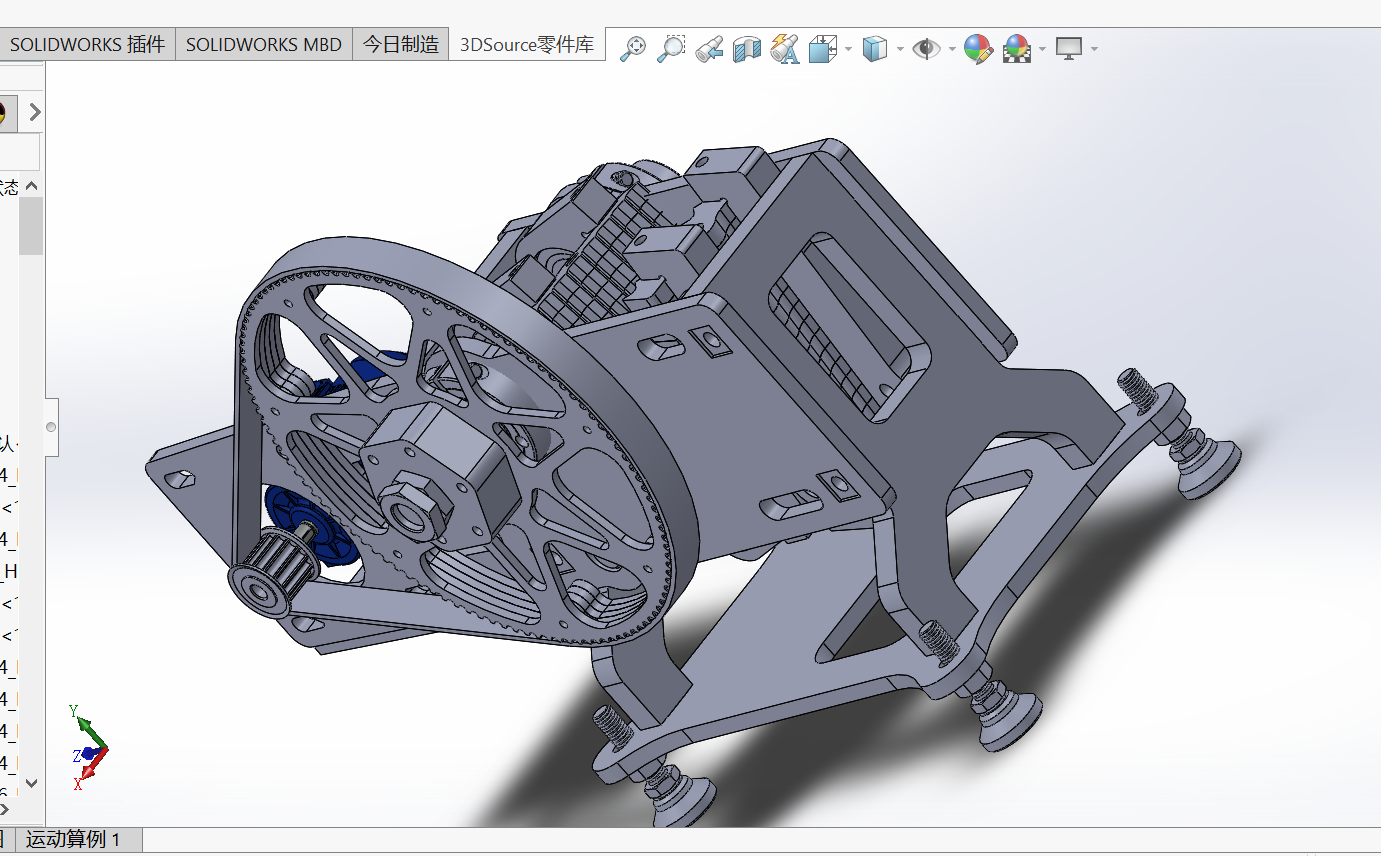1381x856 pixels.
Task: Click the View Orientation cube icon
Action: point(822,48)
